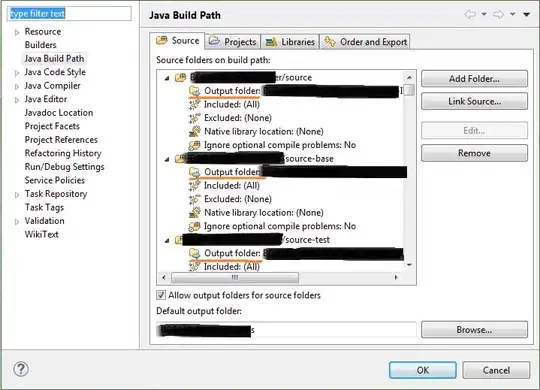Click the Browse... button
Viewport: 540px width, 390px height.
tap(474, 330)
